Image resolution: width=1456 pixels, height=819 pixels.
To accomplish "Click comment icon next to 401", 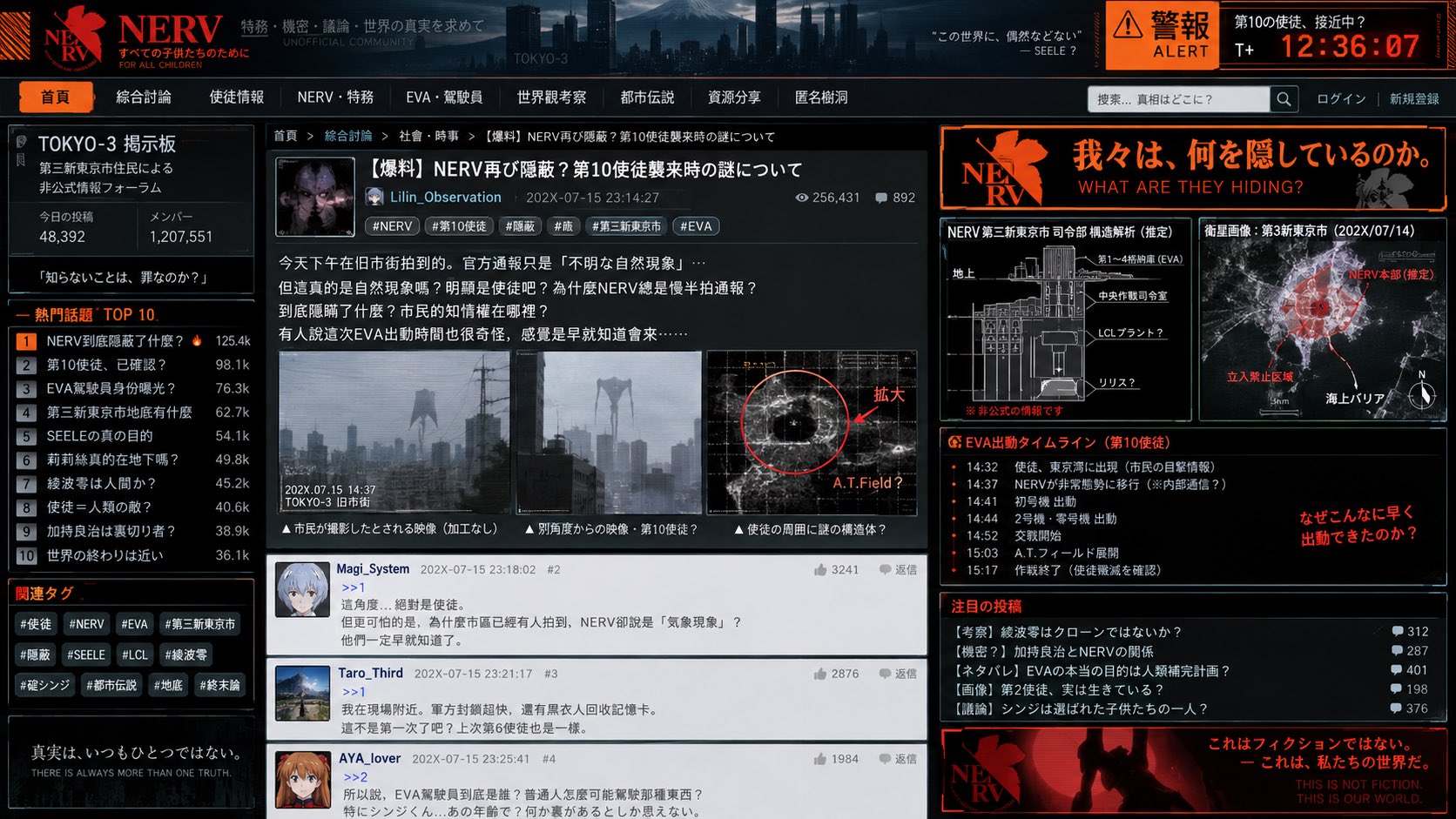I will click(1396, 670).
